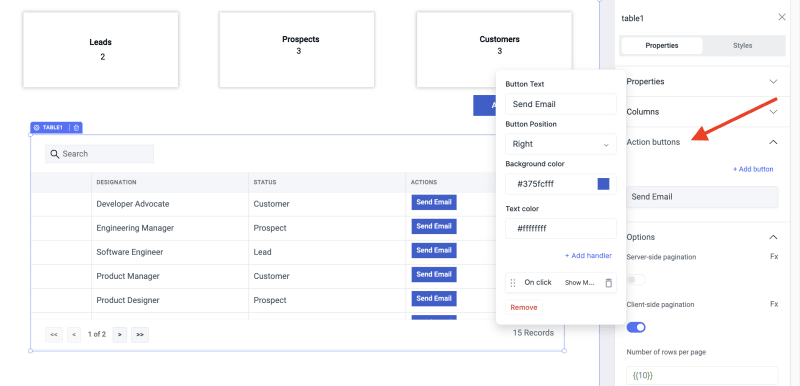The height and width of the screenshot is (386, 800).
Task: Click the trash icon on TABLE1 handle
Action: point(76,127)
